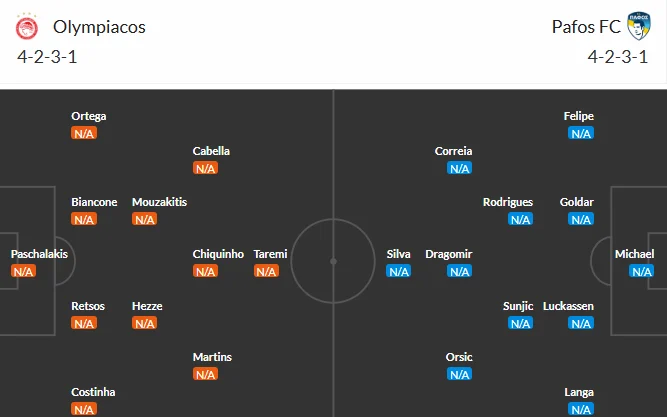This screenshot has width=667, height=417.
Task: Select Michael's goalkeeper rating badge
Action: pos(641,271)
